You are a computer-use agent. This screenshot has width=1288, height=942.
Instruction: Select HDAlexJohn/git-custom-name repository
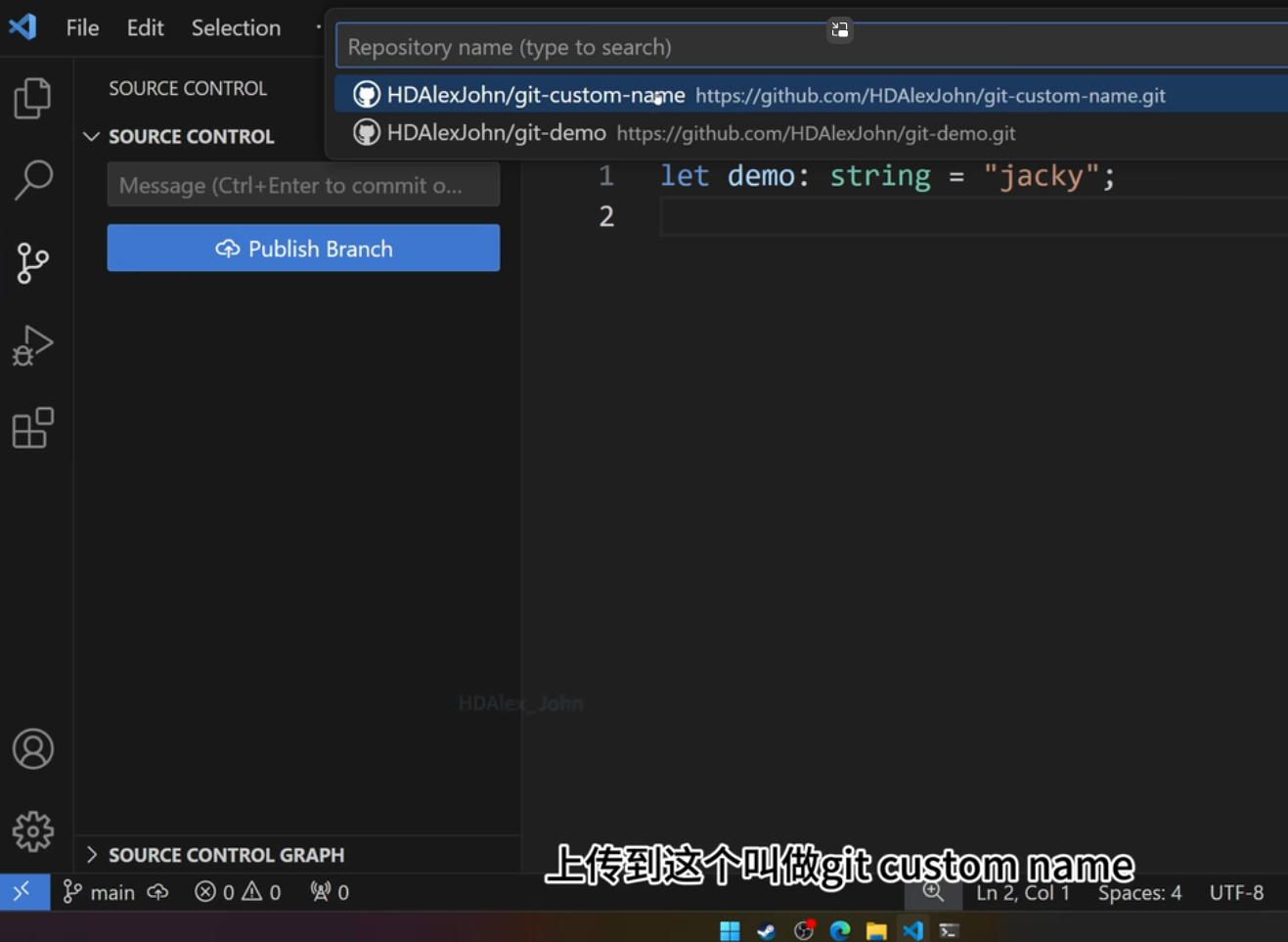point(812,95)
